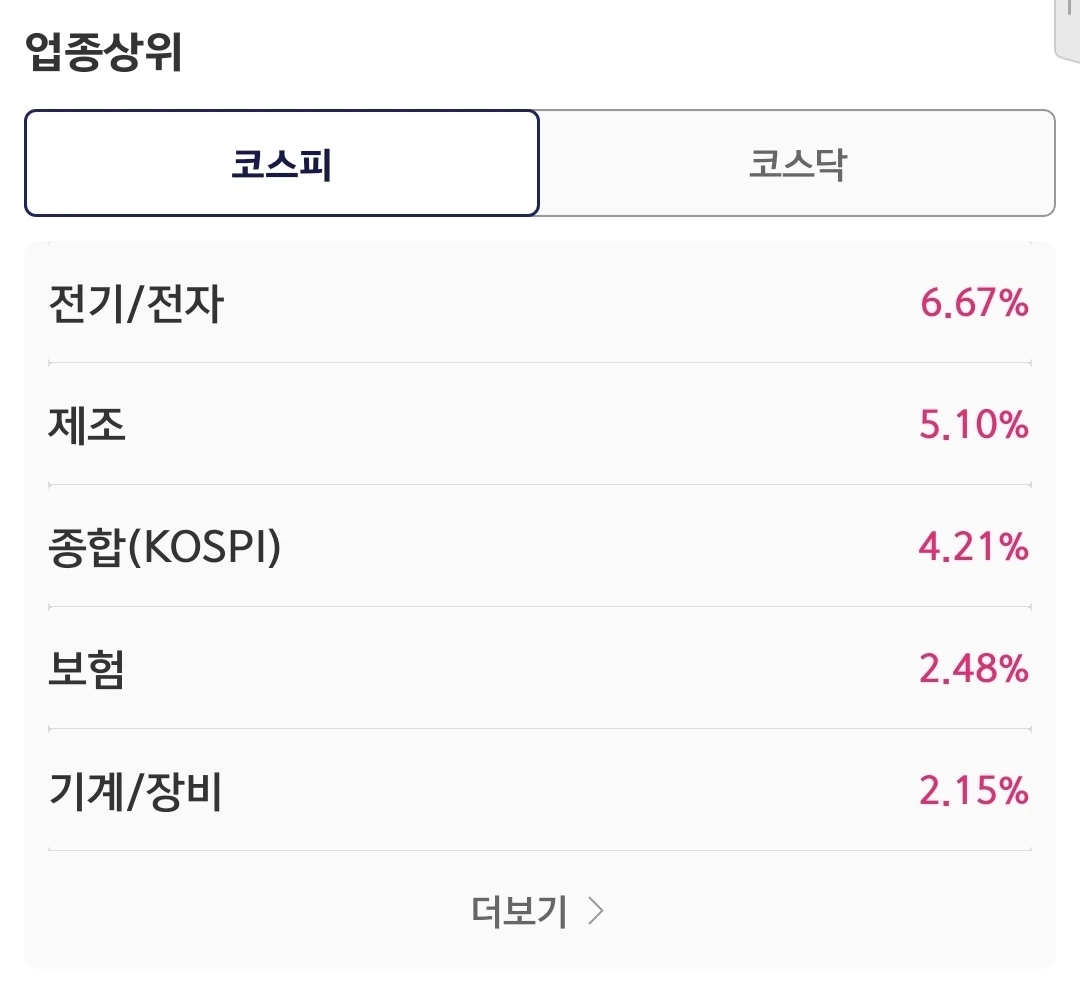The image size is (1080, 999).
Task: Click the divider between 보험 and 기계/장비
Action: pyautogui.click(x=540, y=728)
